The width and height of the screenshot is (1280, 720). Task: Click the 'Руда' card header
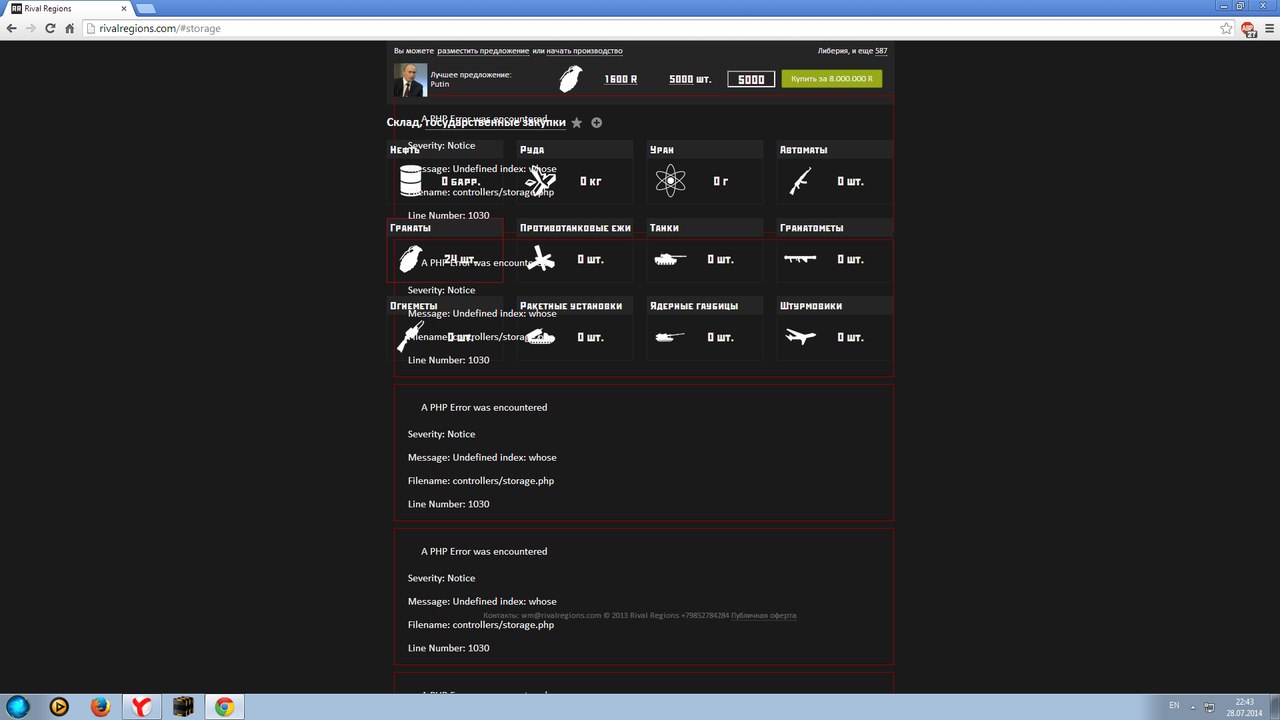click(x=575, y=150)
